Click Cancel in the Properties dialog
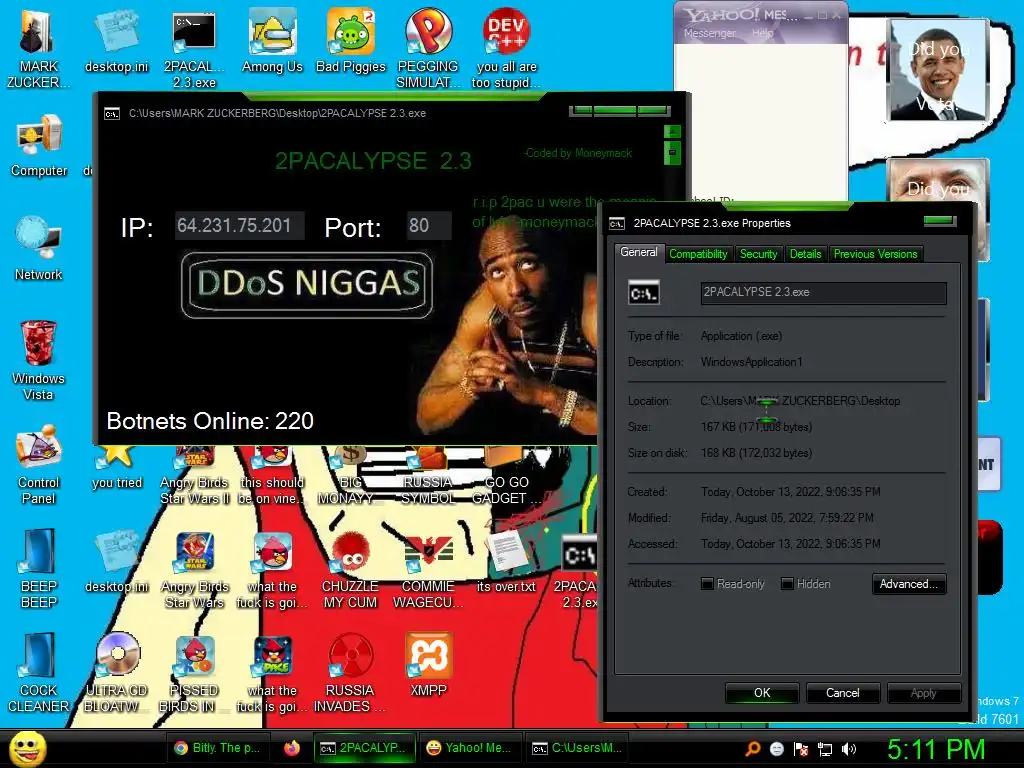 pos(842,693)
